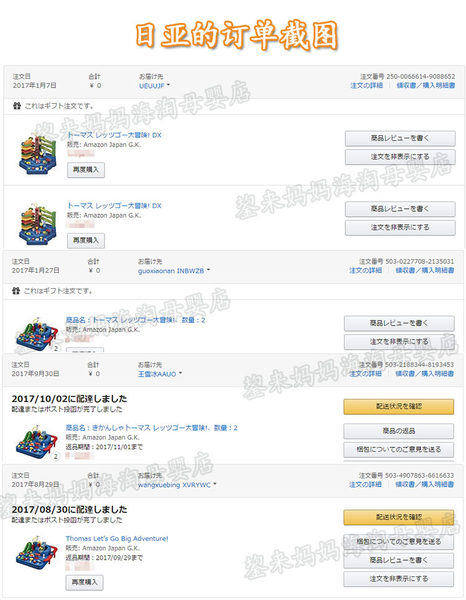Open the Thomas Let's Go Big Adventure! product link
The height and width of the screenshot is (600, 466).
[x=117, y=538]
